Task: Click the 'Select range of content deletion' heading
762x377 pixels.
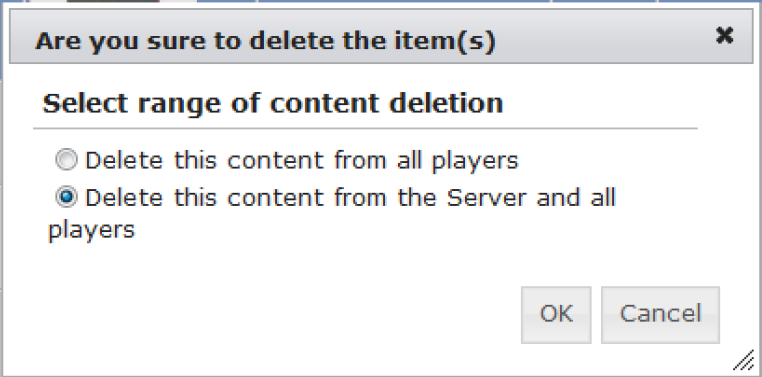Action: click(273, 103)
